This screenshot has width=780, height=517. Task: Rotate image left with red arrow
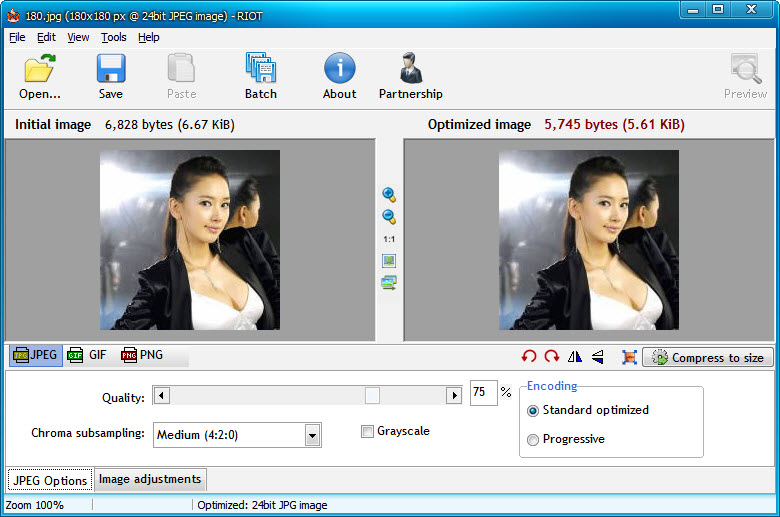tap(529, 357)
